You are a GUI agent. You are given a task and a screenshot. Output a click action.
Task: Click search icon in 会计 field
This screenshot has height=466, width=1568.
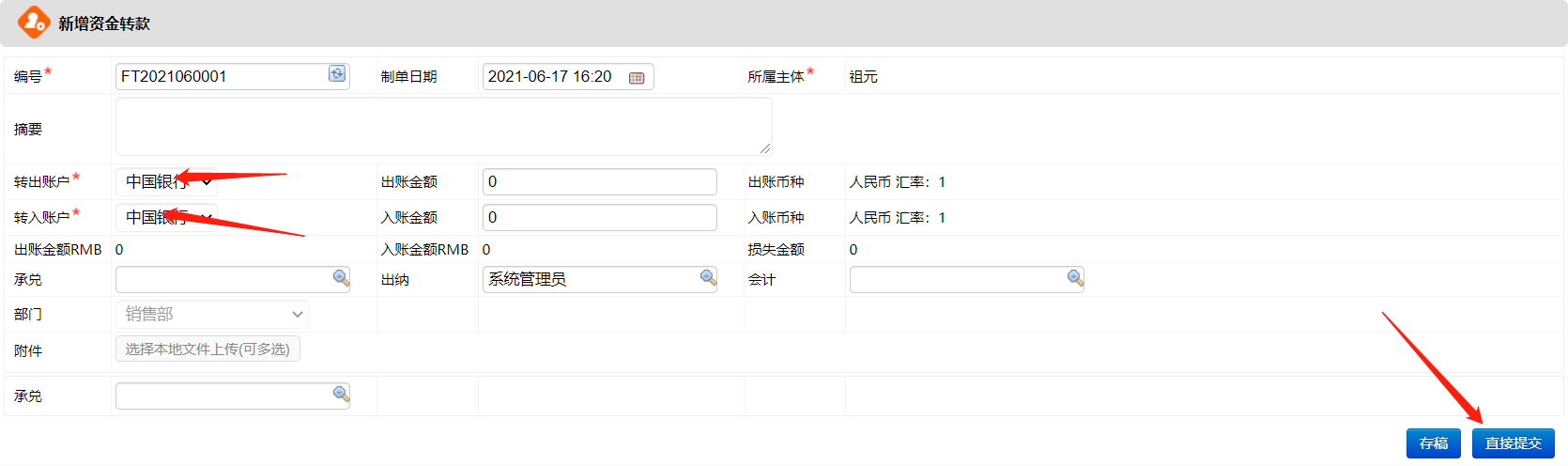click(1075, 278)
